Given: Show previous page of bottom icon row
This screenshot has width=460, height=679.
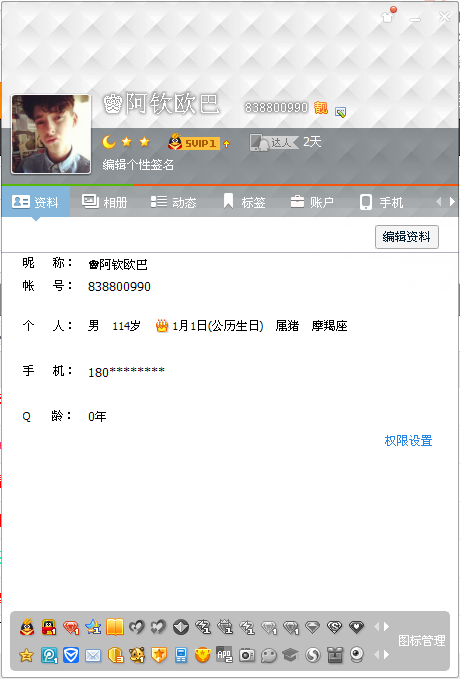Looking at the screenshot, I should tap(376, 655).
